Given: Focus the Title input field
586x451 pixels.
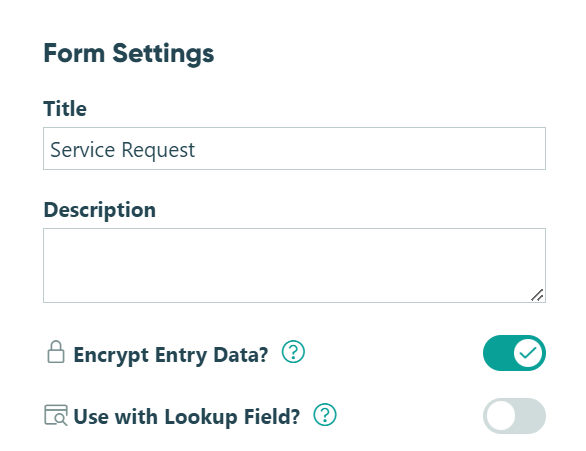Looking at the screenshot, I should coord(294,149).
